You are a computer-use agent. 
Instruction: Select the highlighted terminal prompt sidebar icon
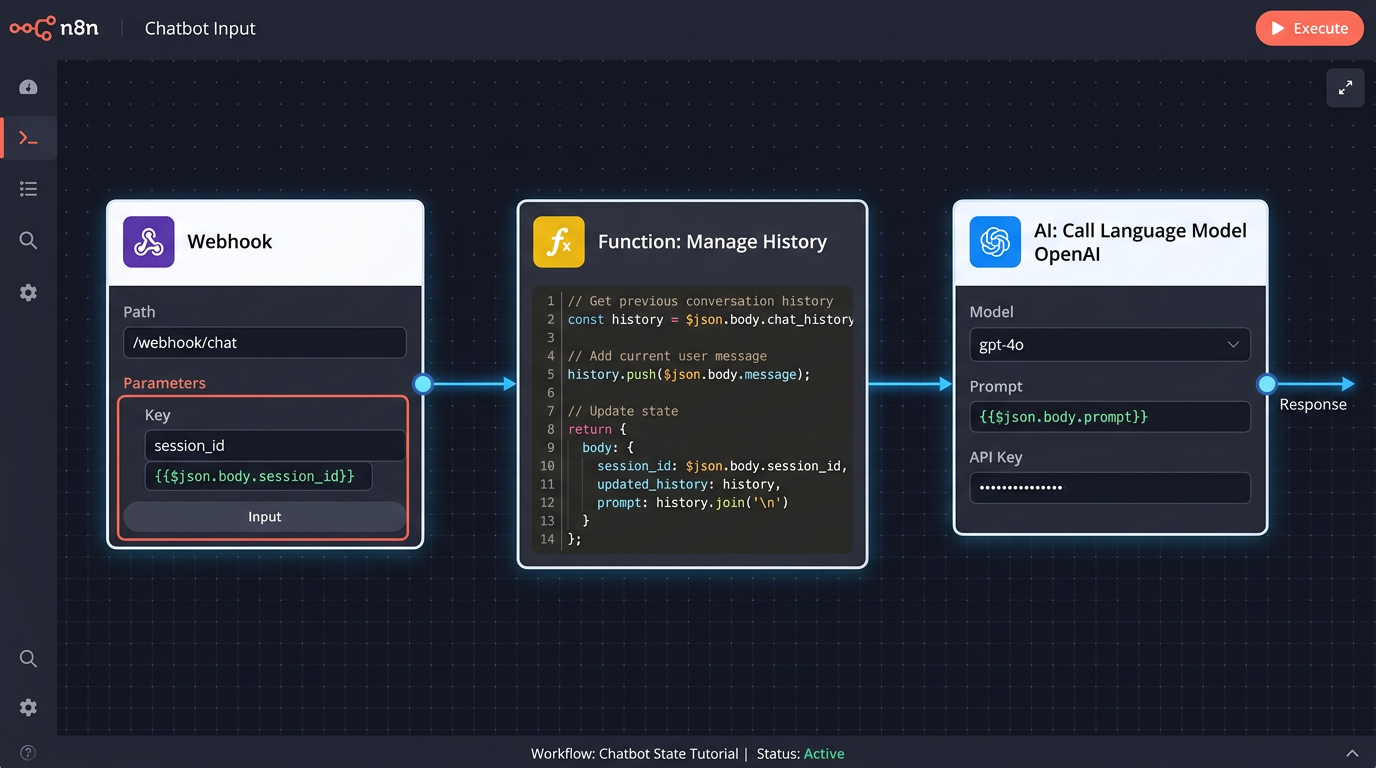coord(28,138)
